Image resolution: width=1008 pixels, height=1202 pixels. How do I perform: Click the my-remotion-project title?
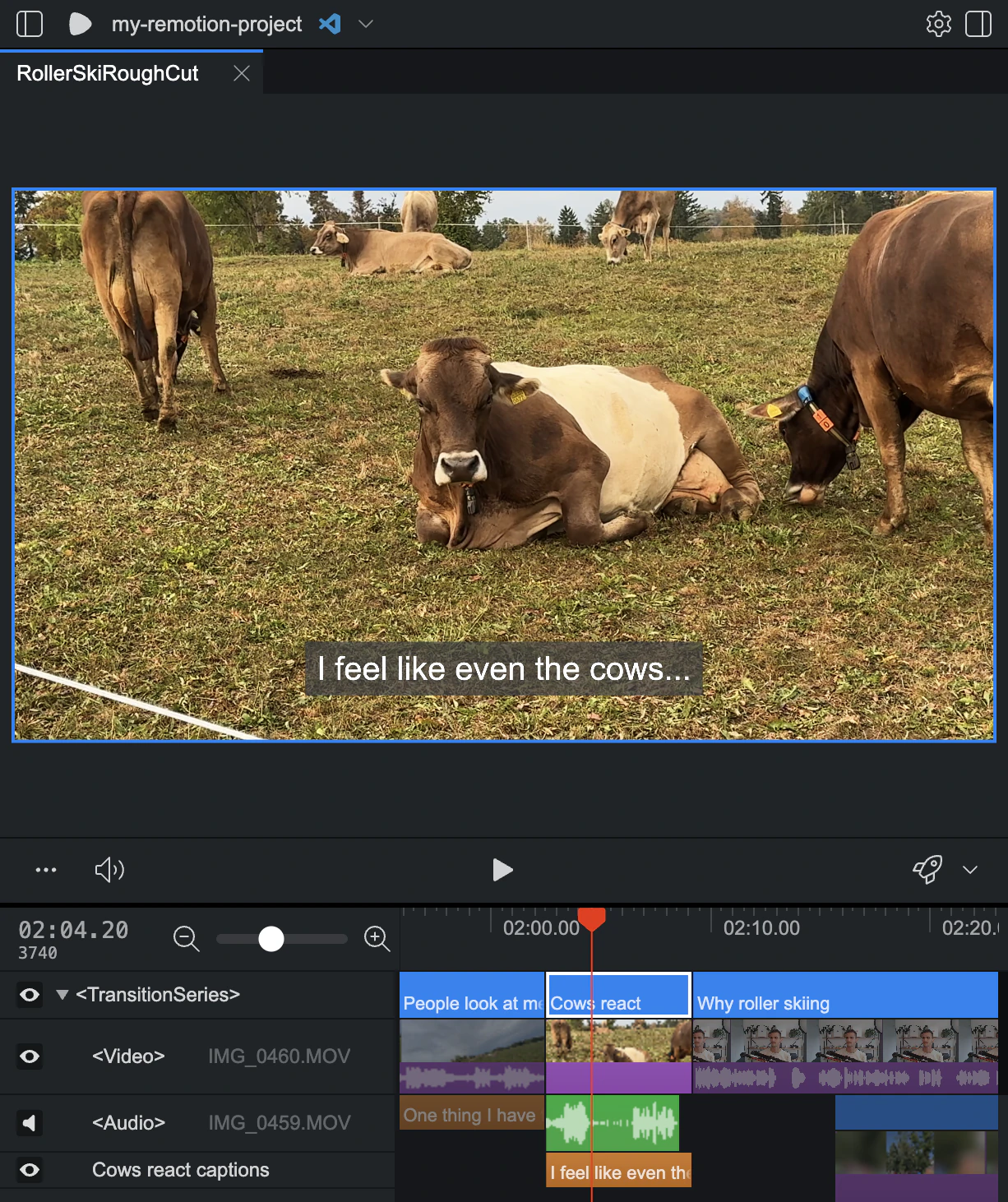[207, 24]
